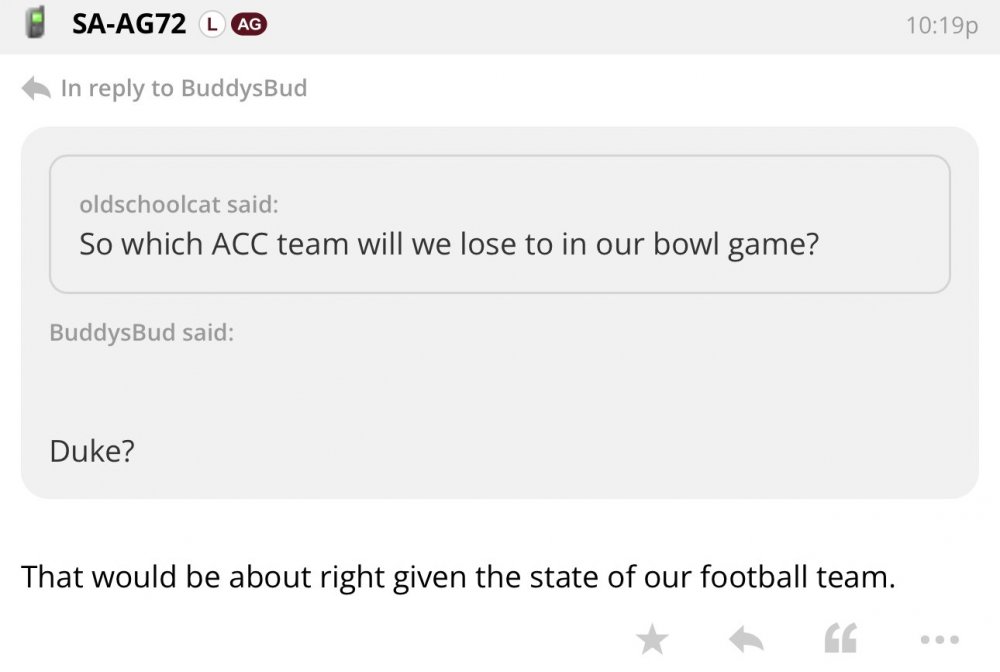Click the 'oldschoolcat said:' attribution
Screen dimensions: 1000x672
tap(178, 205)
